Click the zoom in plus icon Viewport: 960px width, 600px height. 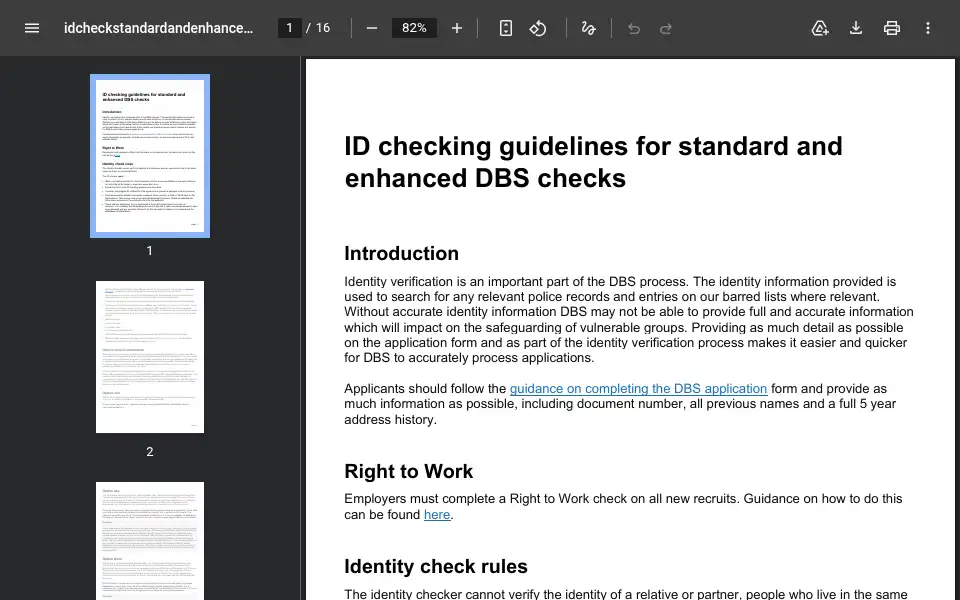(x=457, y=28)
